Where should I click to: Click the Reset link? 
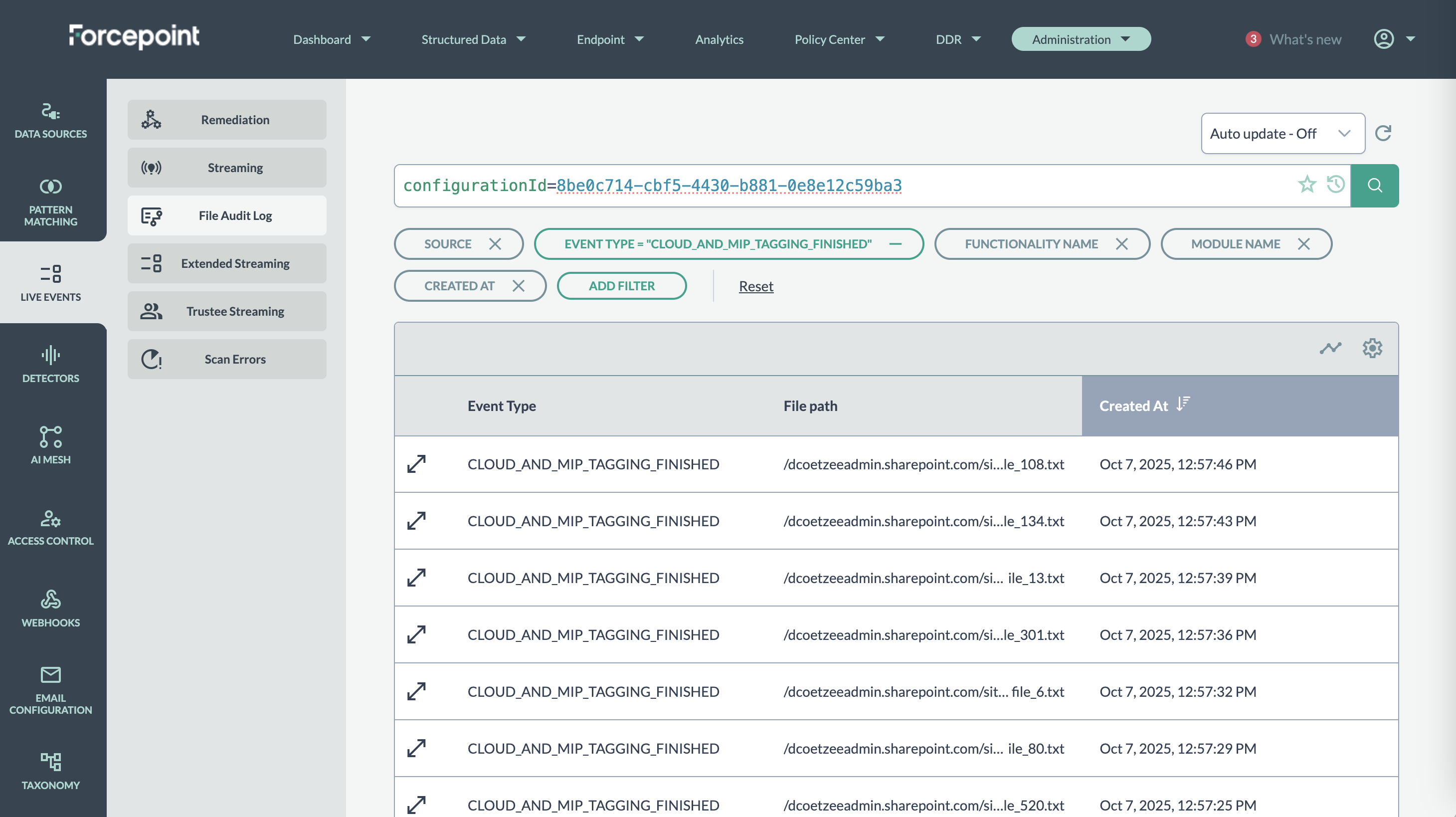point(756,286)
